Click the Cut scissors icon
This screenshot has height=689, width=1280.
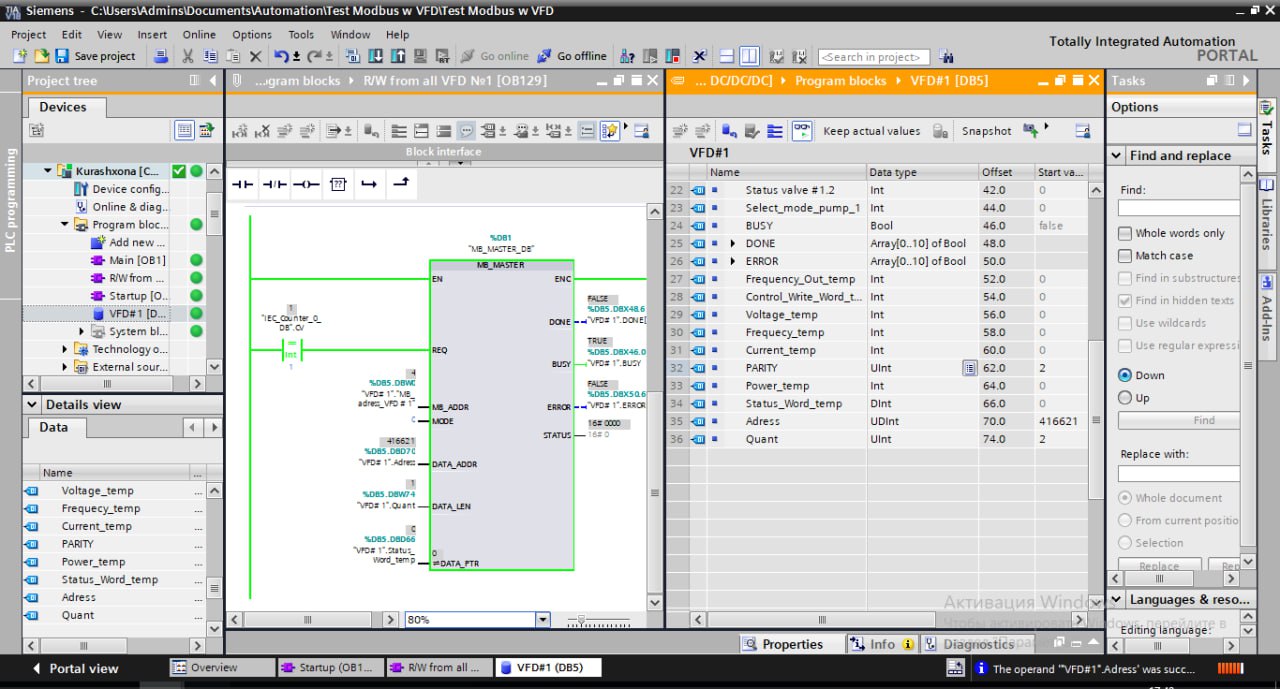pos(186,56)
